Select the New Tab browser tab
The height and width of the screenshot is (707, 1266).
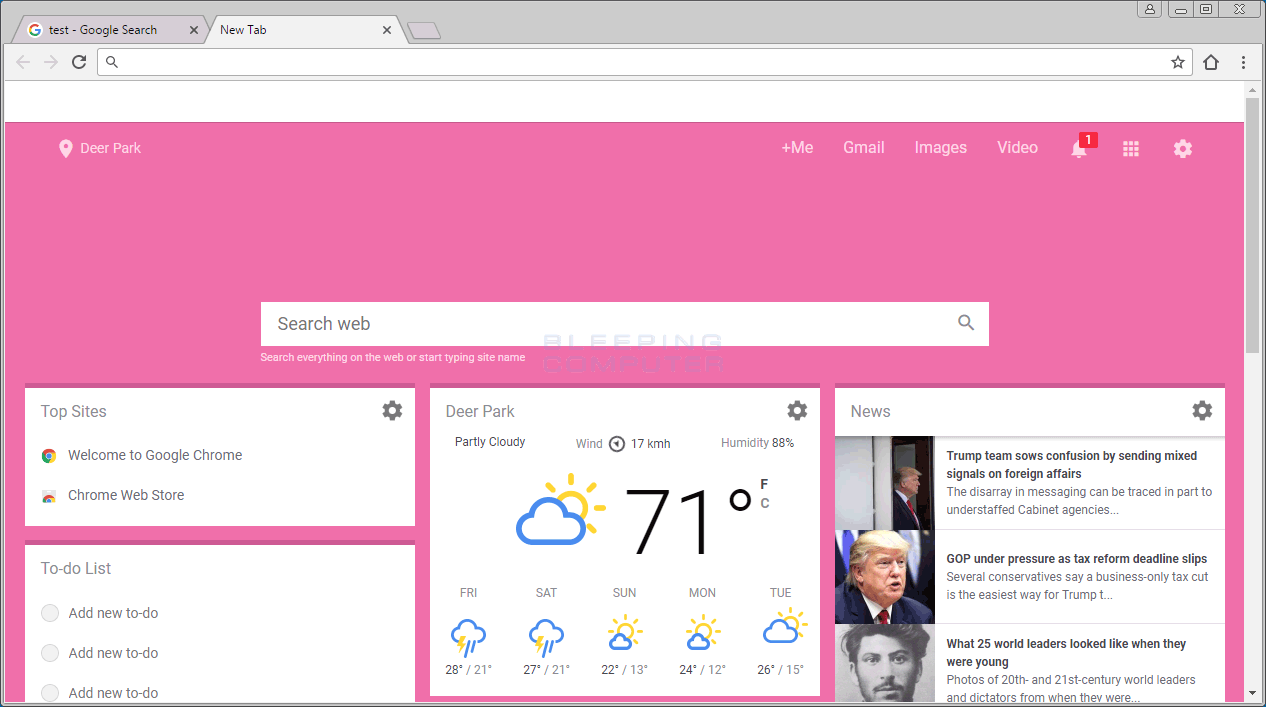(x=290, y=29)
